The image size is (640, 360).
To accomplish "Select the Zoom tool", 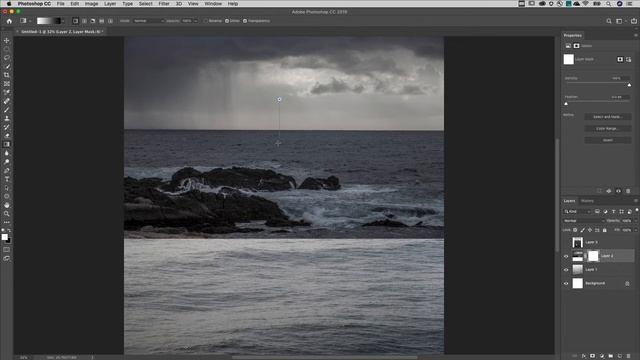I will pos(7,213).
